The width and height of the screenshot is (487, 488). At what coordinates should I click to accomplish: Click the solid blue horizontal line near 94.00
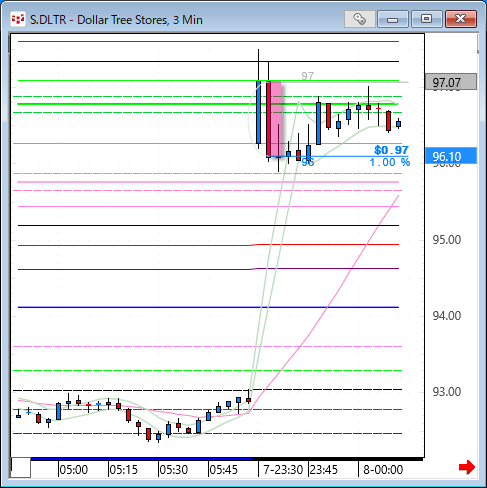[208, 307]
